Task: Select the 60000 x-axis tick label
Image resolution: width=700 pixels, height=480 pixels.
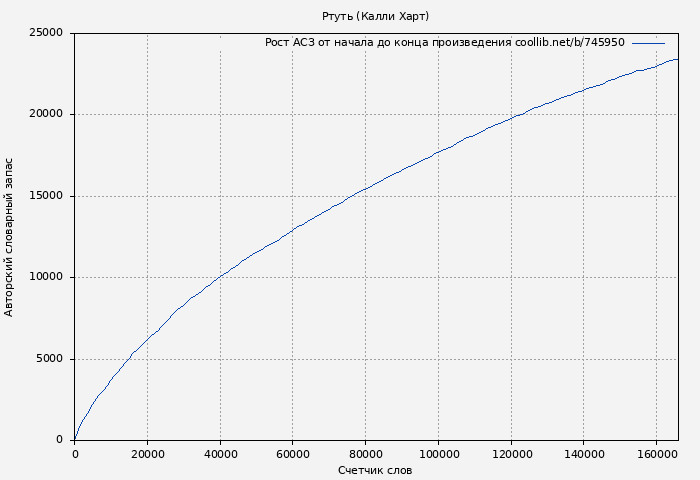Action: (292, 454)
